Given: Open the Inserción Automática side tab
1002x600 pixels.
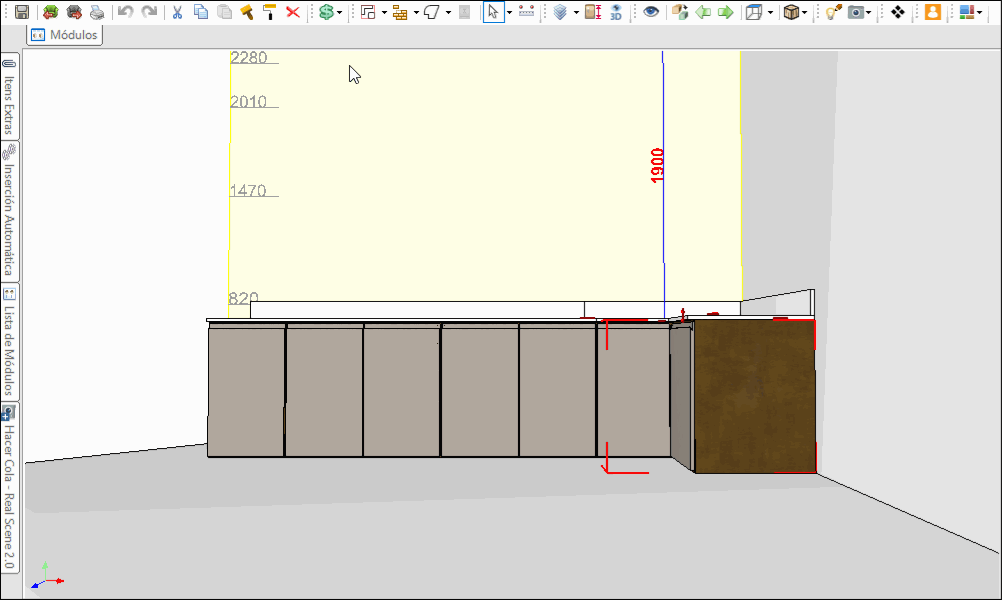Looking at the screenshot, I should click(x=9, y=212).
